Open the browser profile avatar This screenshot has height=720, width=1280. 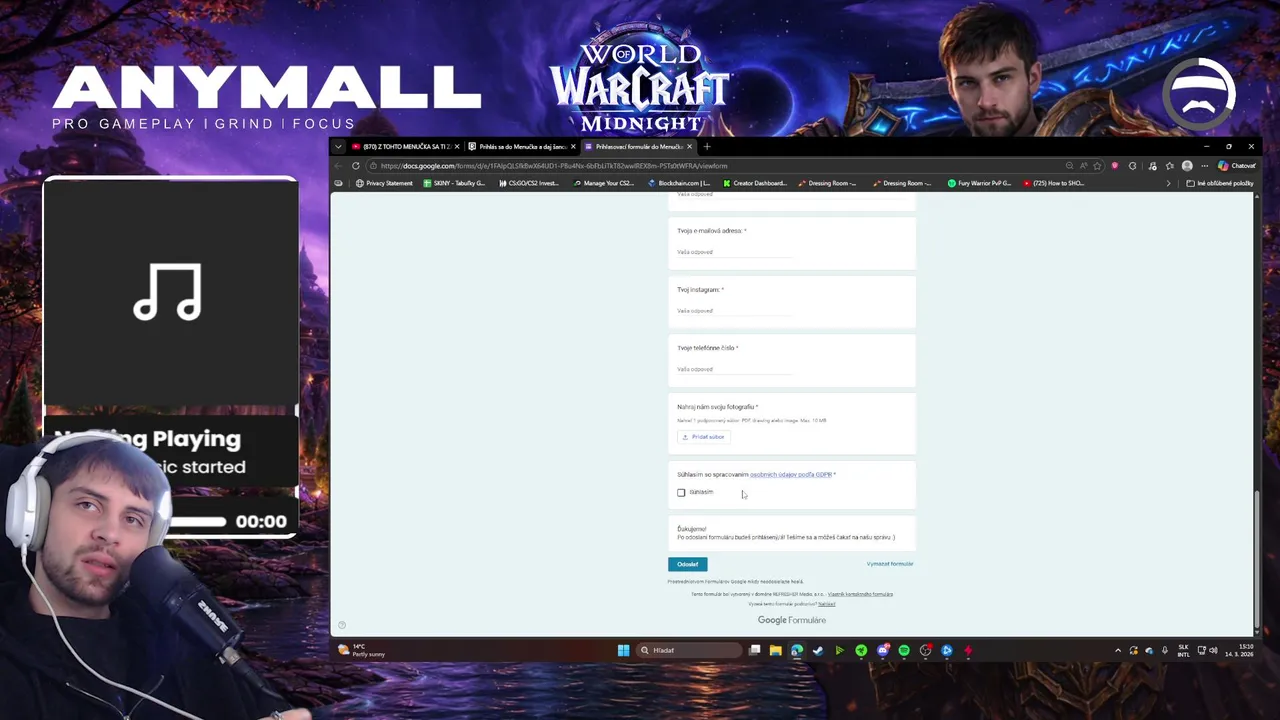1187,166
